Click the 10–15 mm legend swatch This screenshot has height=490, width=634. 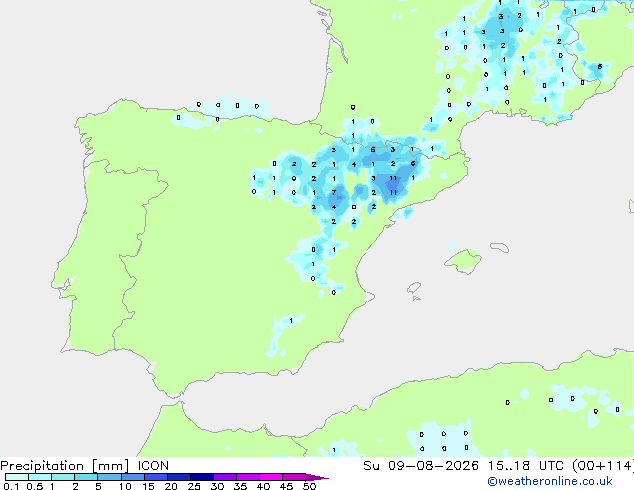click(x=132, y=477)
